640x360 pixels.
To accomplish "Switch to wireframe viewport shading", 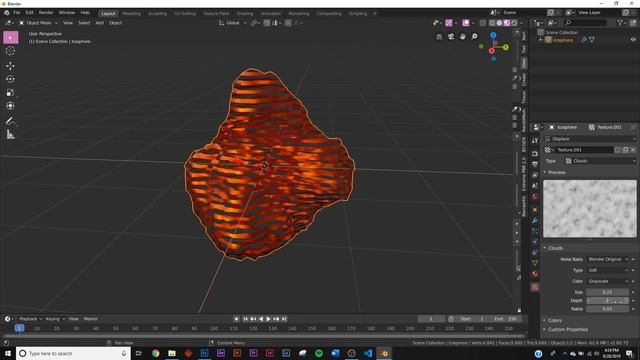I will coord(492,23).
